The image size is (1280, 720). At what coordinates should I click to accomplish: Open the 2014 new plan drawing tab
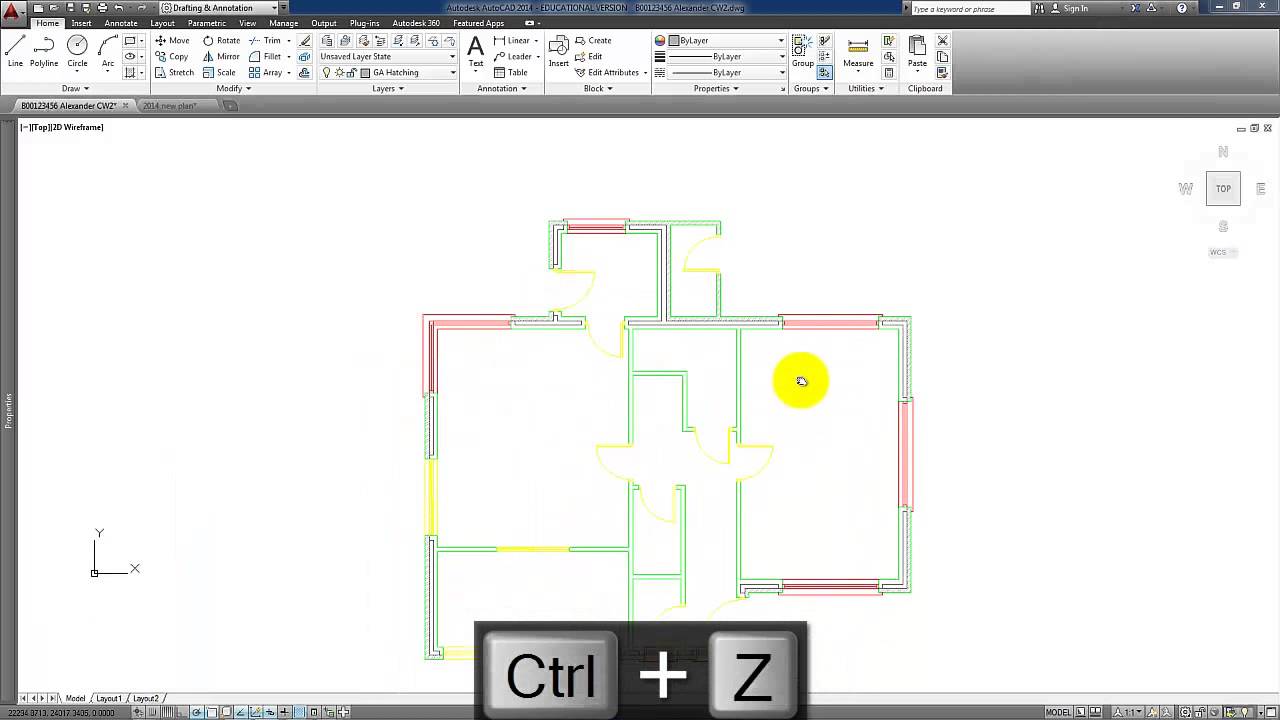pos(170,105)
